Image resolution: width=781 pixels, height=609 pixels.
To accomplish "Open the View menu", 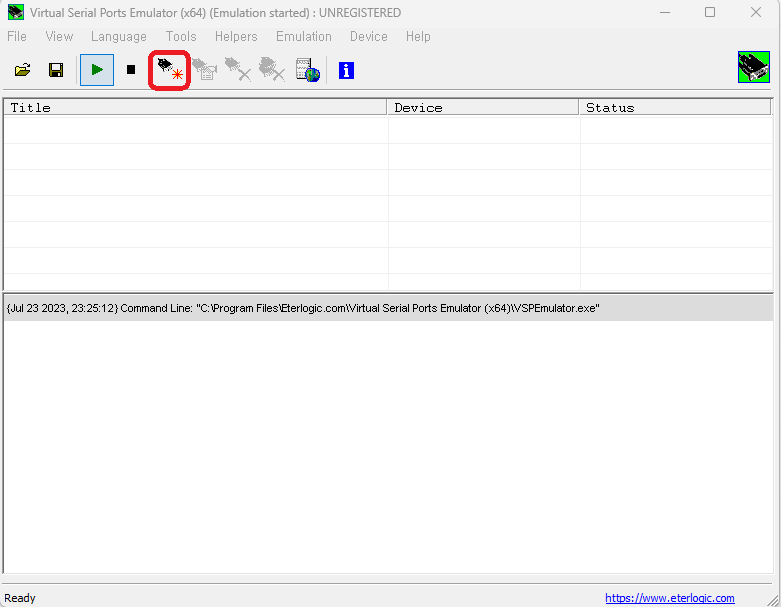I will 59,37.
